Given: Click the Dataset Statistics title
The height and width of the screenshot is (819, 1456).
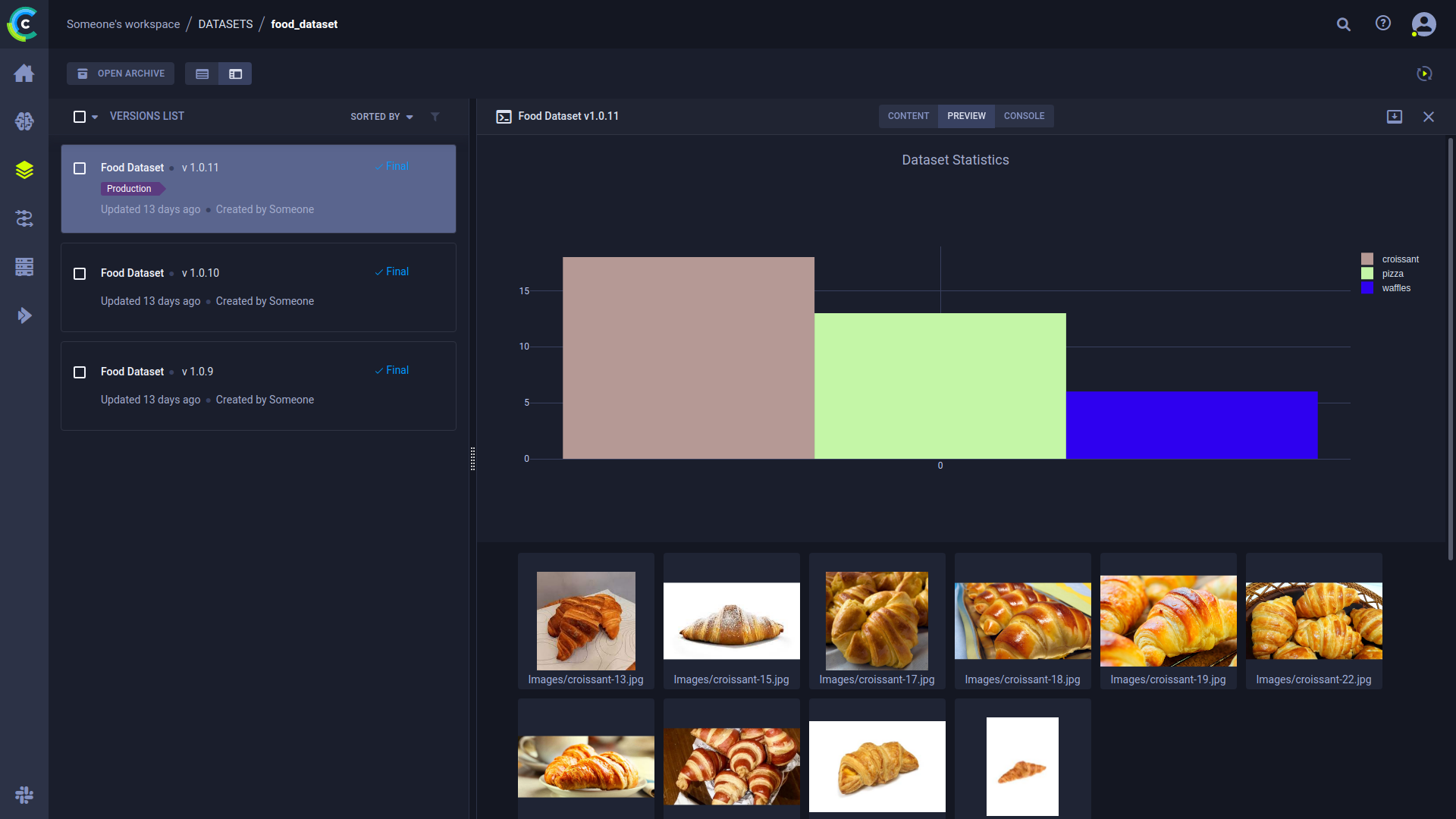Looking at the screenshot, I should (x=955, y=160).
